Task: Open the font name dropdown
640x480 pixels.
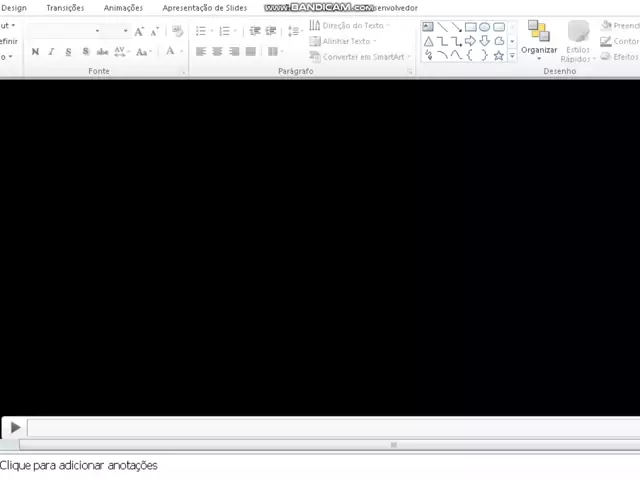Action: [97, 31]
